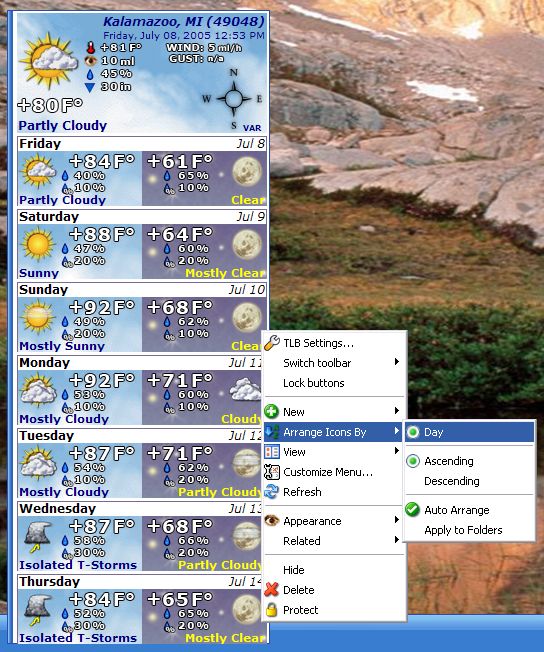Toggle Apply to Folders option
The height and width of the screenshot is (652, 544).
pyautogui.click(x=470, y=530)
